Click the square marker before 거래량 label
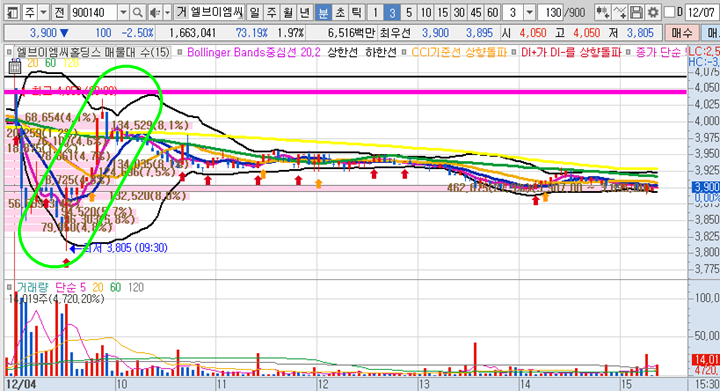The height and width of the screenshot is (391, 720). (x=9, y=288)
